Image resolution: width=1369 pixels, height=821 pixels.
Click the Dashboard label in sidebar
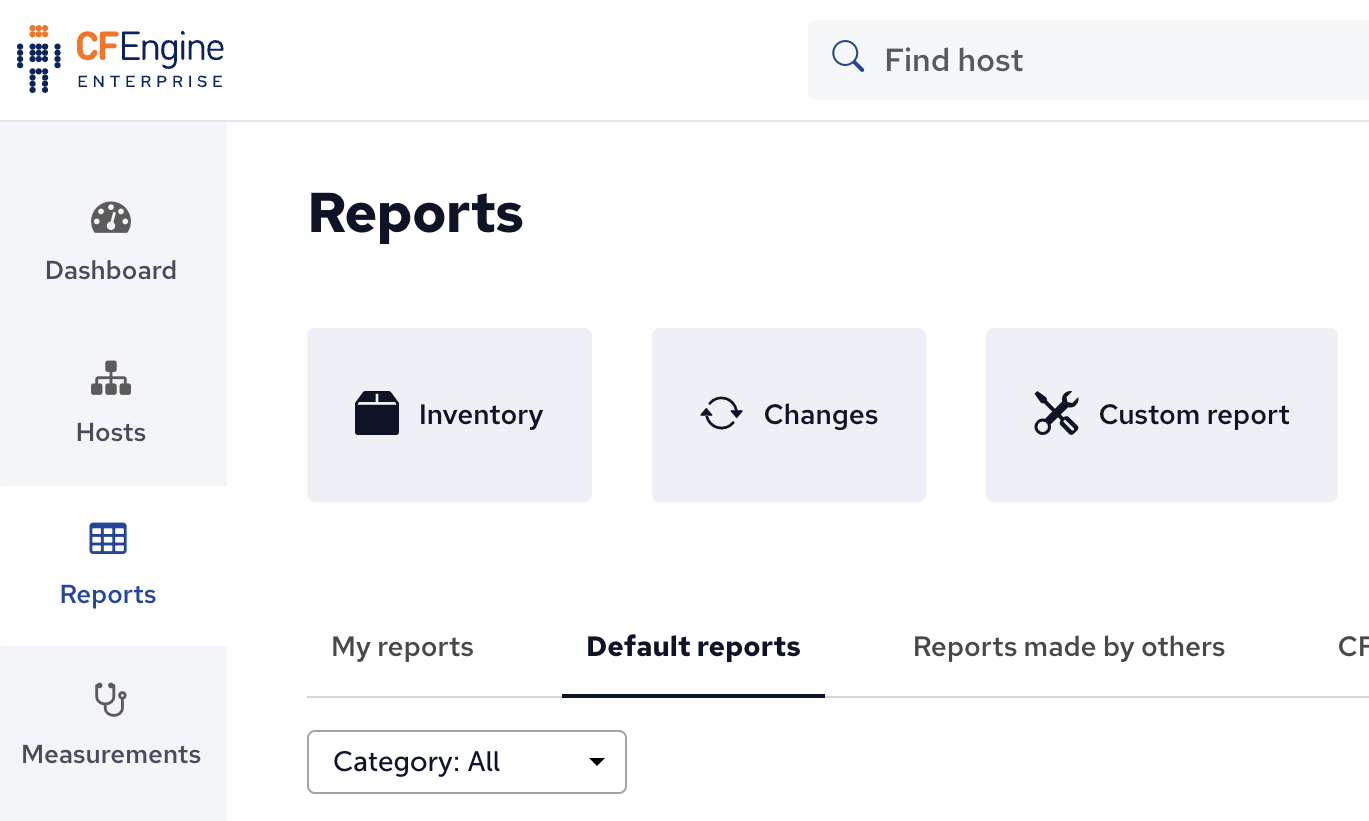[111, 270]
